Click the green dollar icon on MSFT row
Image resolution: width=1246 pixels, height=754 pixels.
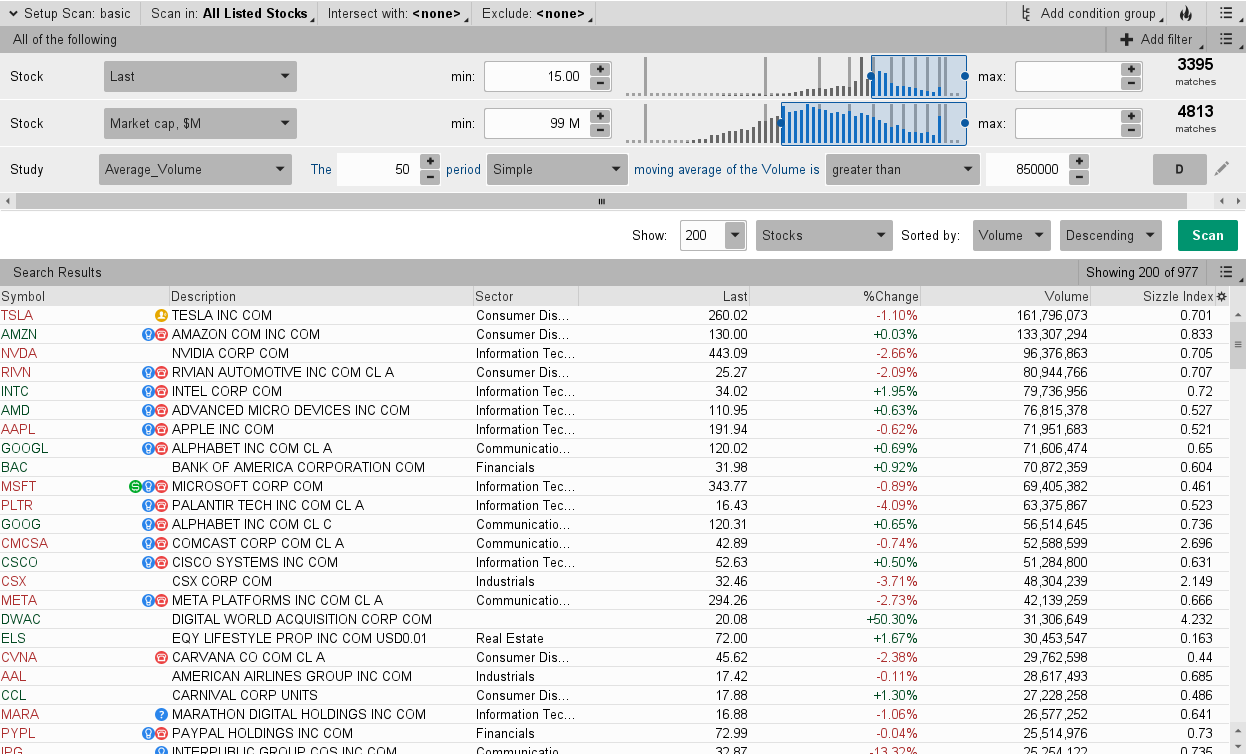click(135, 486)
